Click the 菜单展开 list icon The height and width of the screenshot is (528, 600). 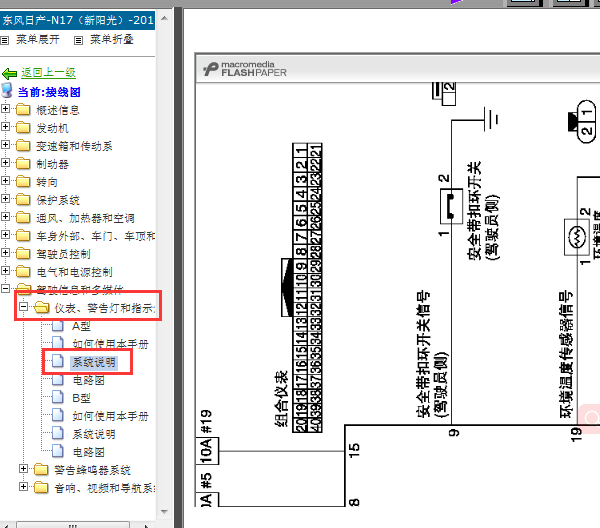click(5, 40)
